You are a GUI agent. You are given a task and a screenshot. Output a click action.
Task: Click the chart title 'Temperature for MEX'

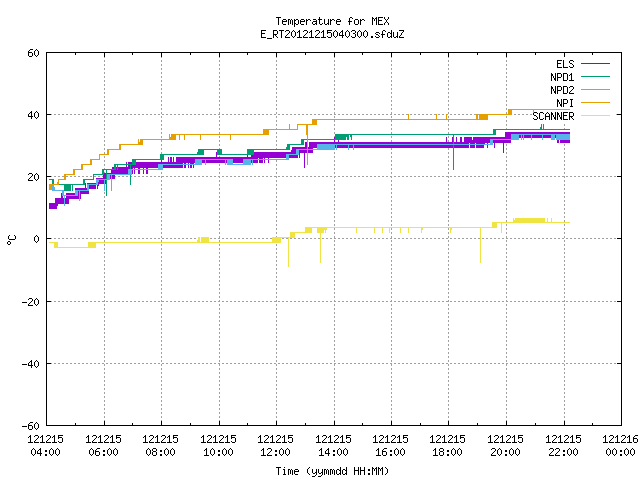[x=332, y=21]
